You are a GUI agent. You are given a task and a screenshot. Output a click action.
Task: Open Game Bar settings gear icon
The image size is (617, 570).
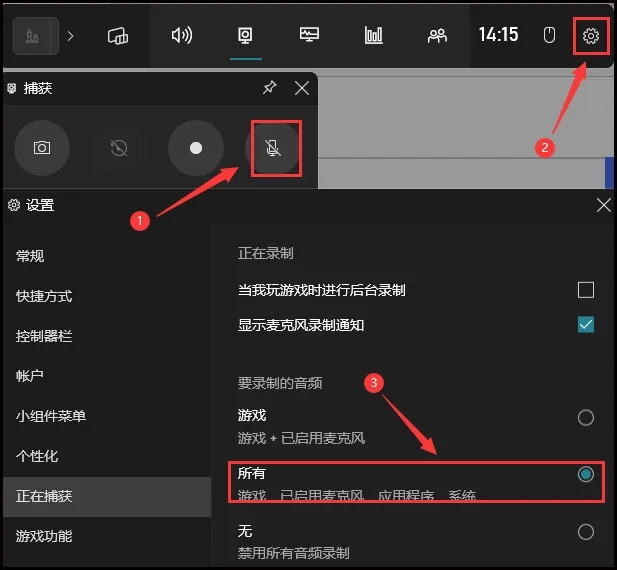[591, 36]
